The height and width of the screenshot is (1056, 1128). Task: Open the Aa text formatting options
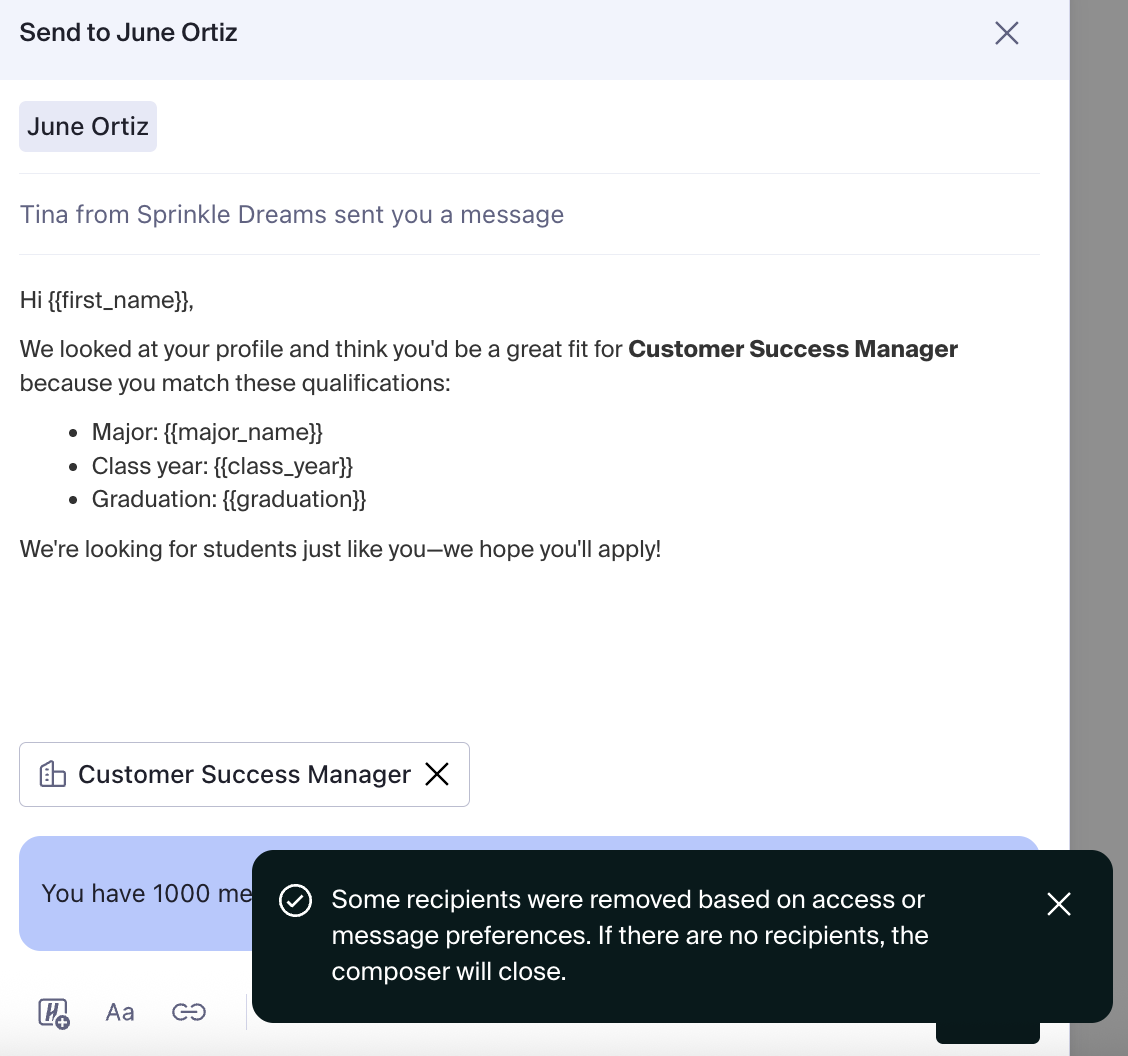tap(120, 1013)
